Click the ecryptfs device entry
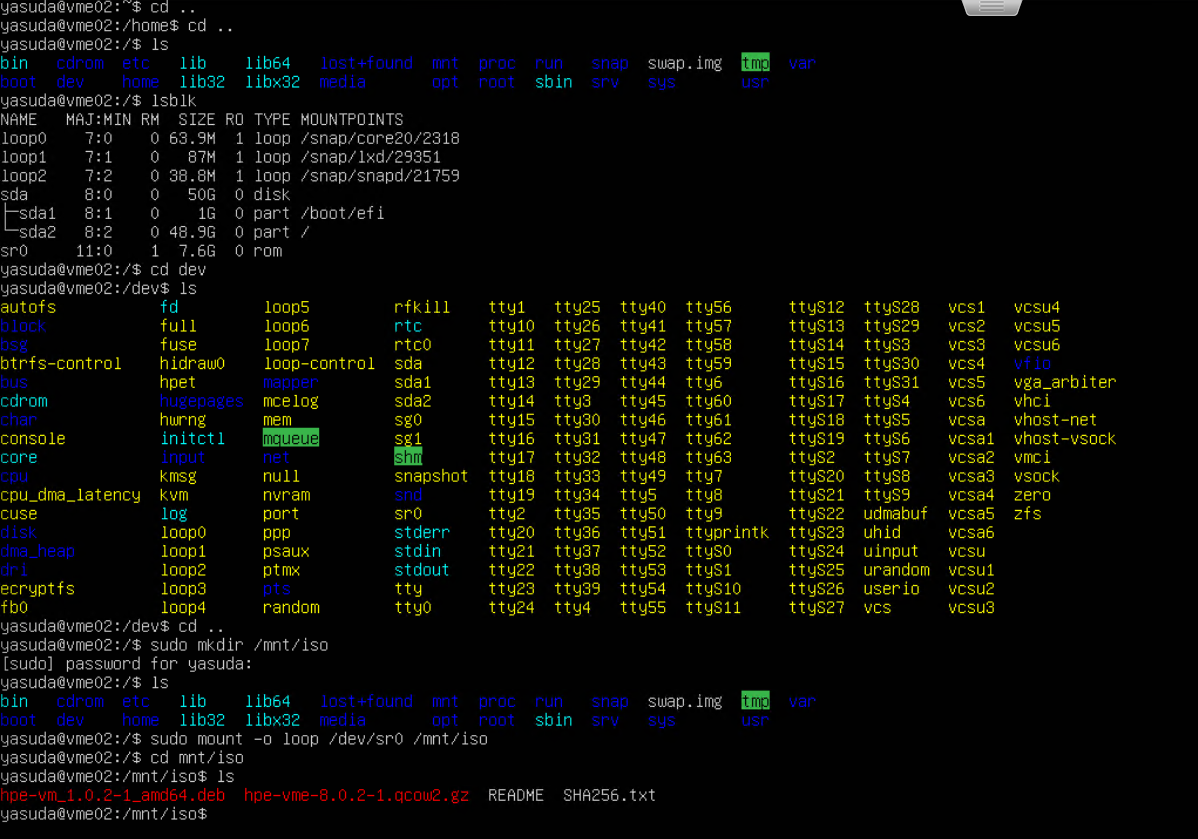The width and height of the screenshot is (1198, 839). (37, 589)
